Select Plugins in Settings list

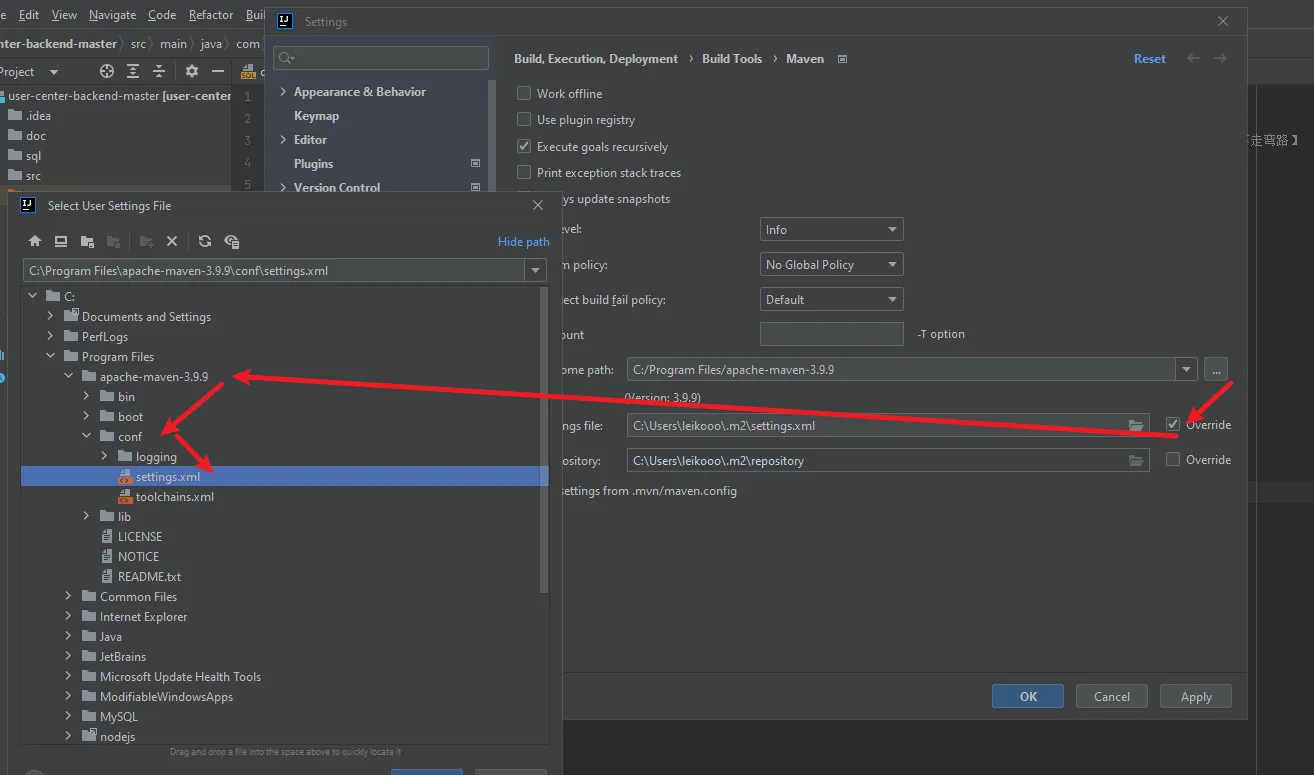314,164
